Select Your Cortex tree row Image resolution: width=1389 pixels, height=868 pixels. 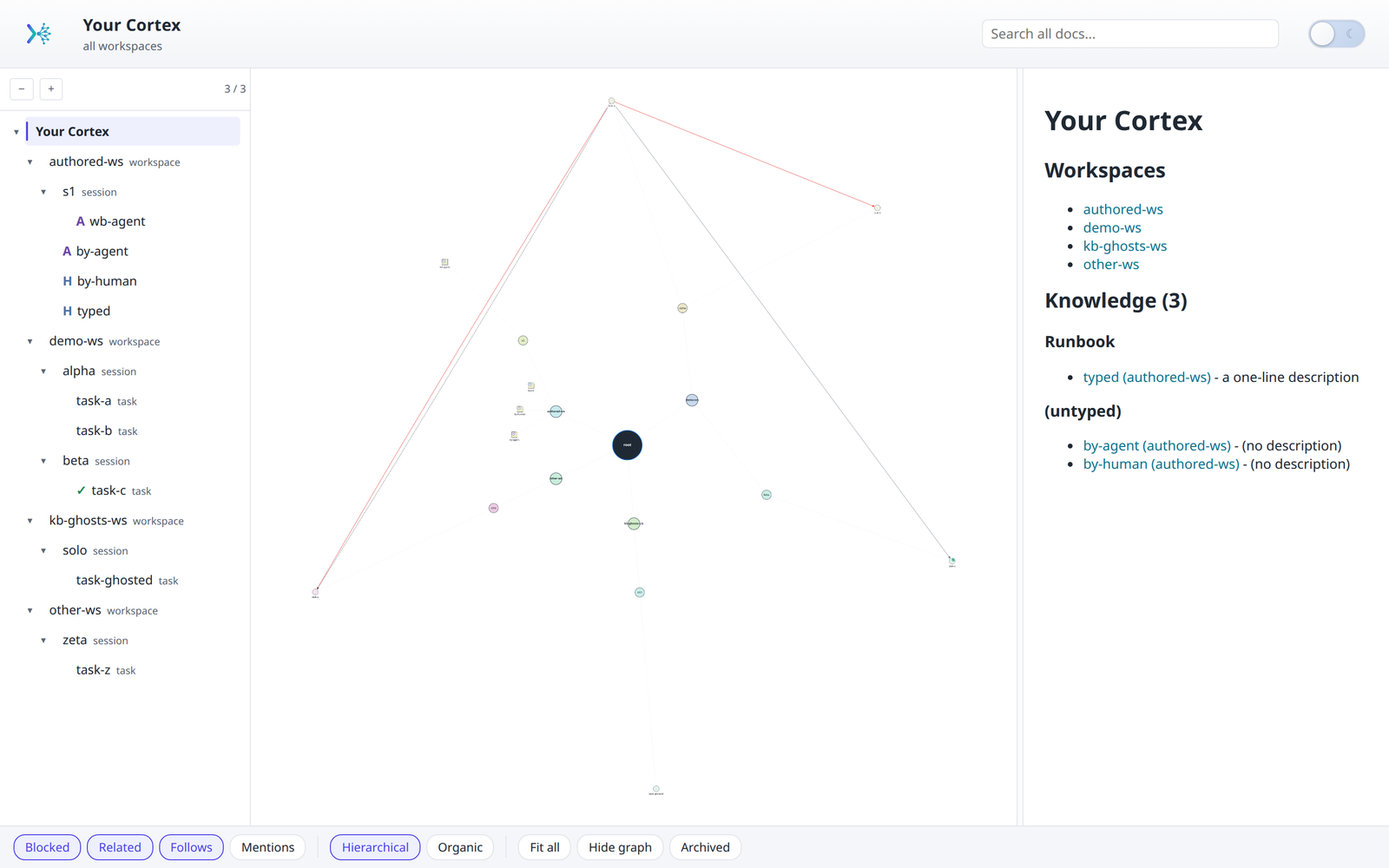point(133,132)
